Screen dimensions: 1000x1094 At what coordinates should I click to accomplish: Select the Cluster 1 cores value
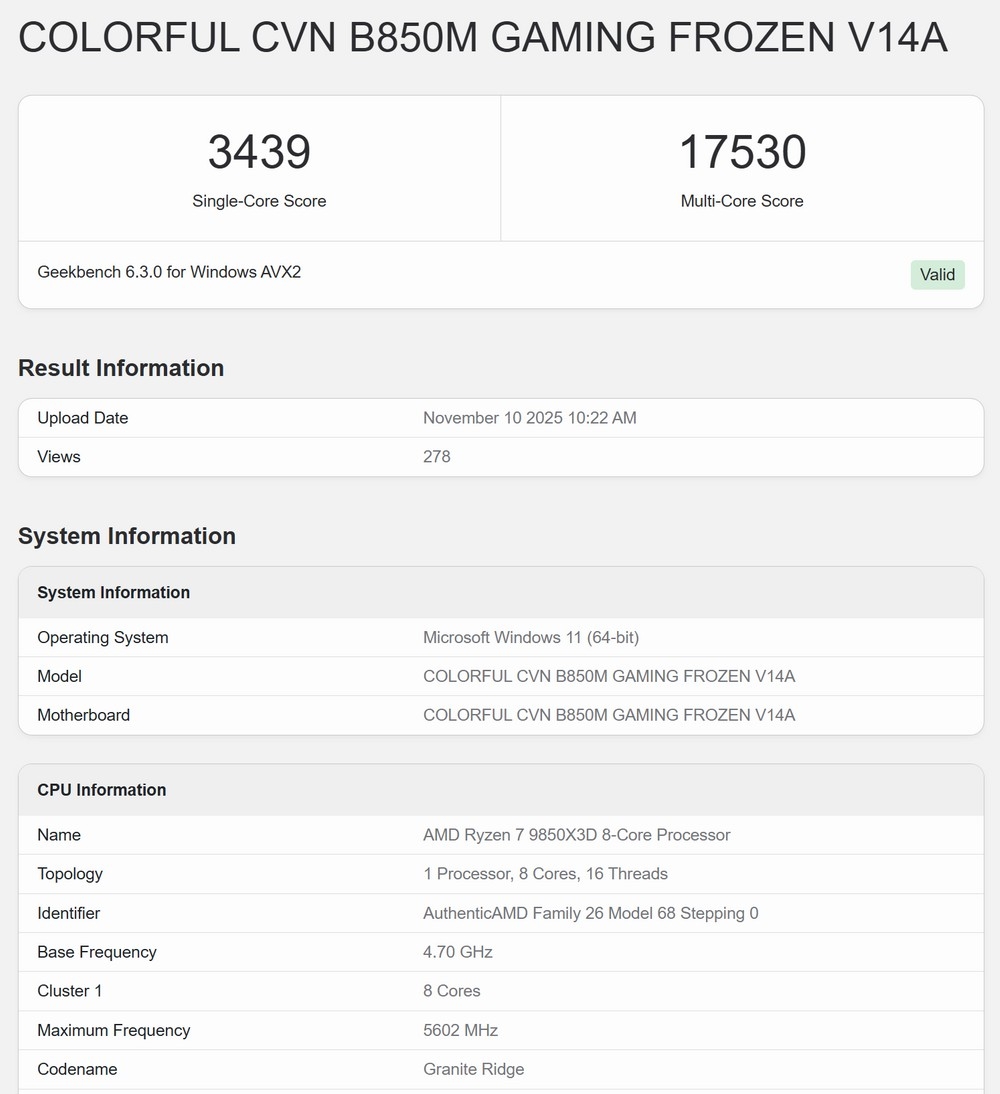[x=452, y=991]
